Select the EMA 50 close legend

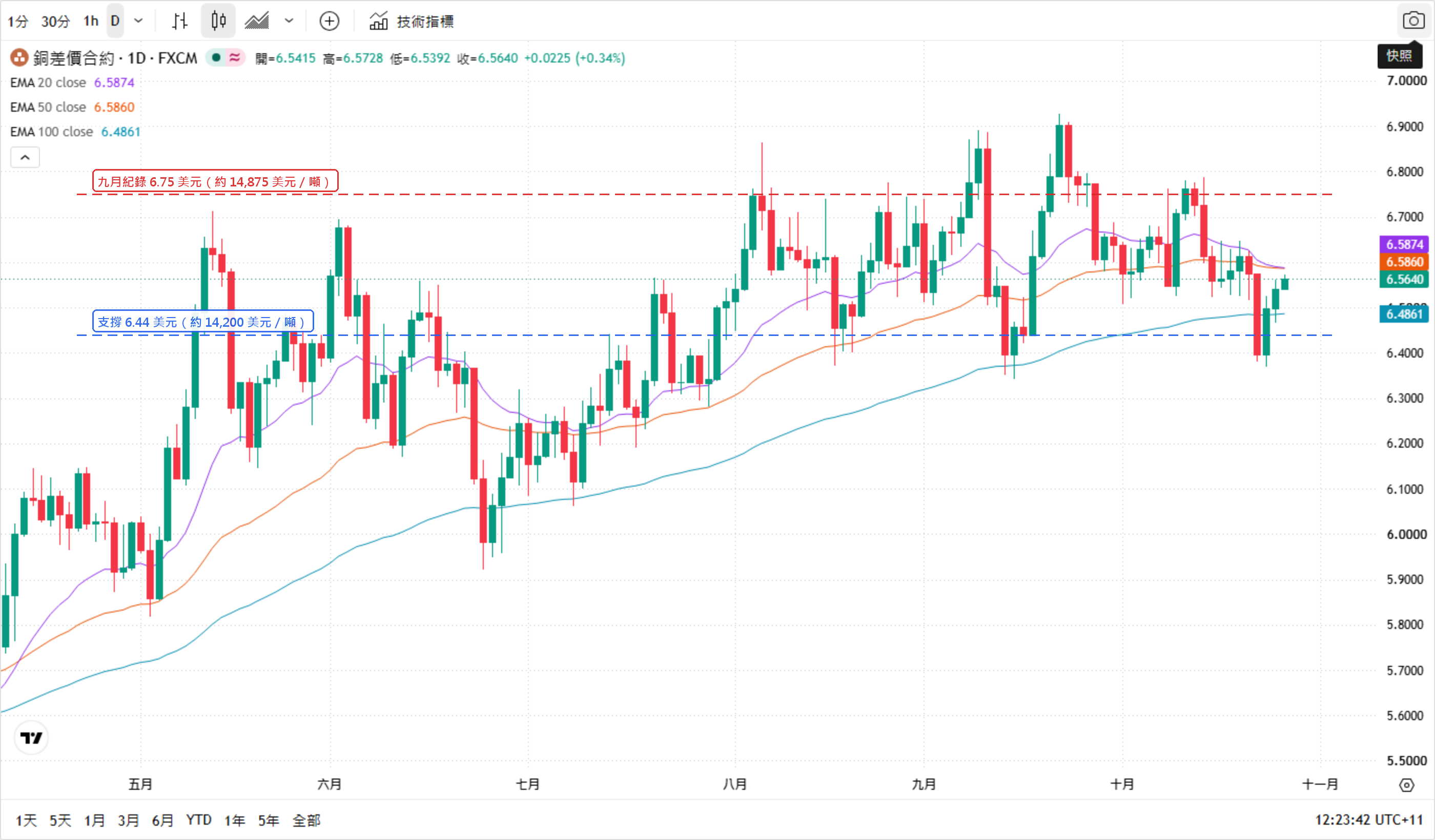72,107
